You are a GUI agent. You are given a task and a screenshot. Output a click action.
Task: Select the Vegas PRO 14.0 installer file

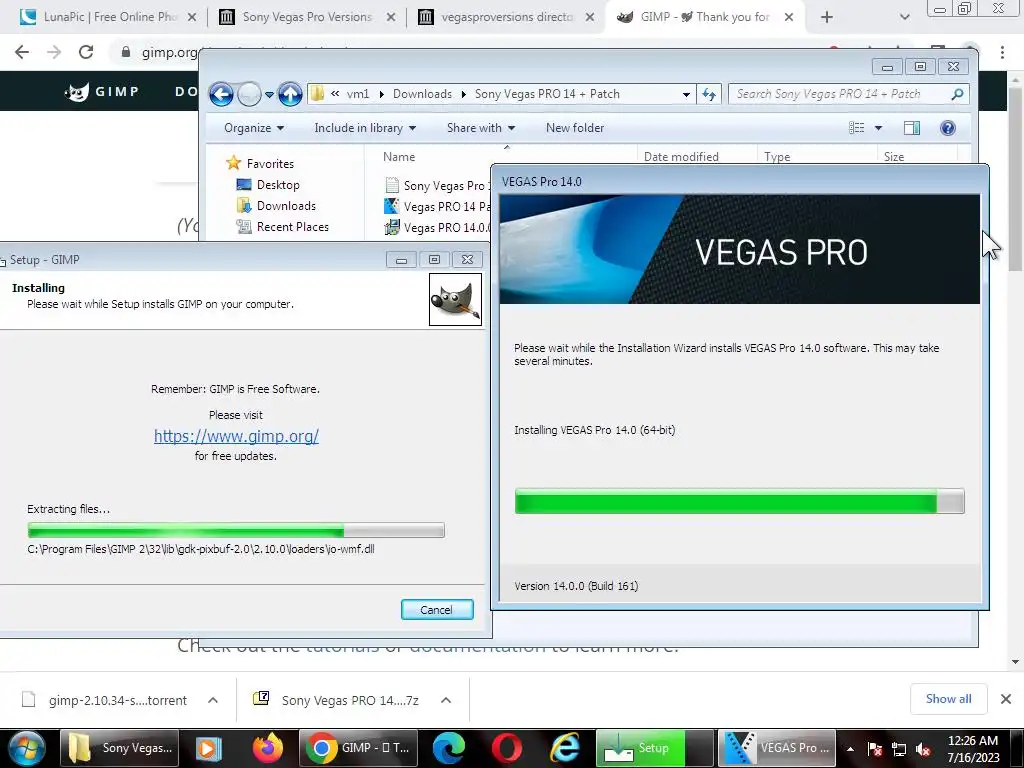(437, 227)
